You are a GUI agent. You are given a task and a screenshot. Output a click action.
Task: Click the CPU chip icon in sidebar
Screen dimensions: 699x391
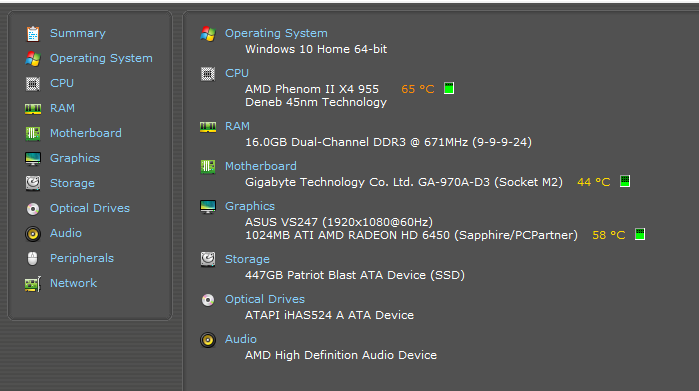click(x=33, y=83)
